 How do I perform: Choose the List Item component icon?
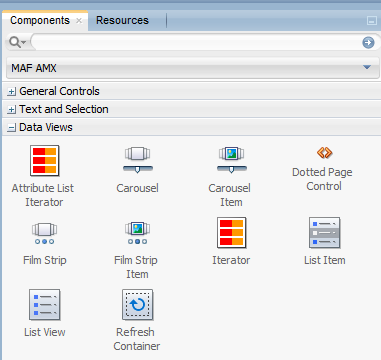click(325, 233)
